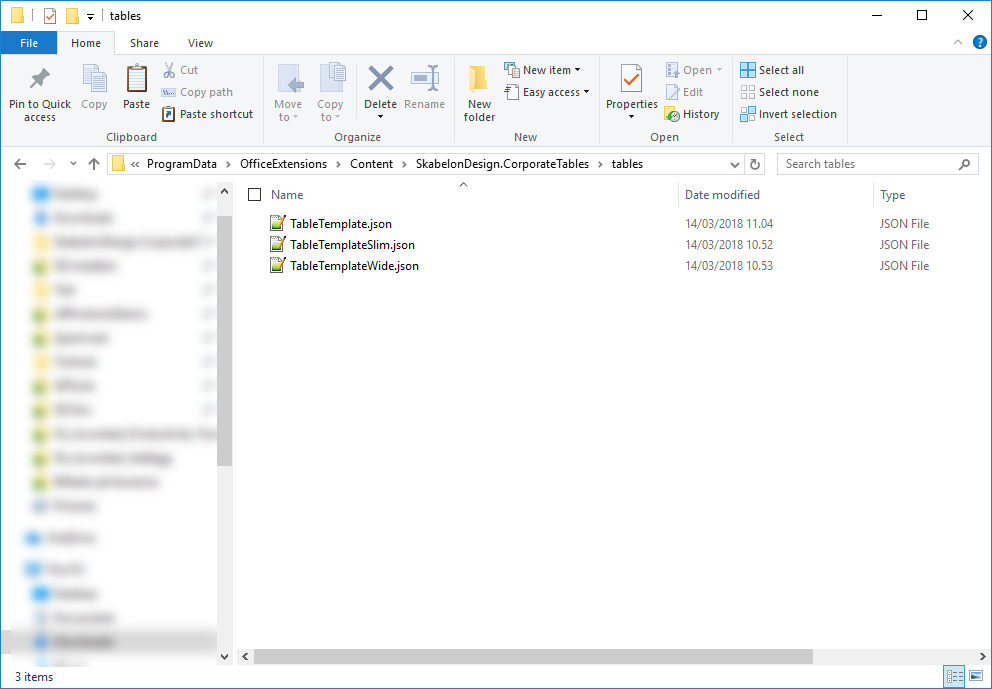Viewport: 992px width, 689px height.
Task: Switch to the View ribbon tab
Action: click(200, 43)
